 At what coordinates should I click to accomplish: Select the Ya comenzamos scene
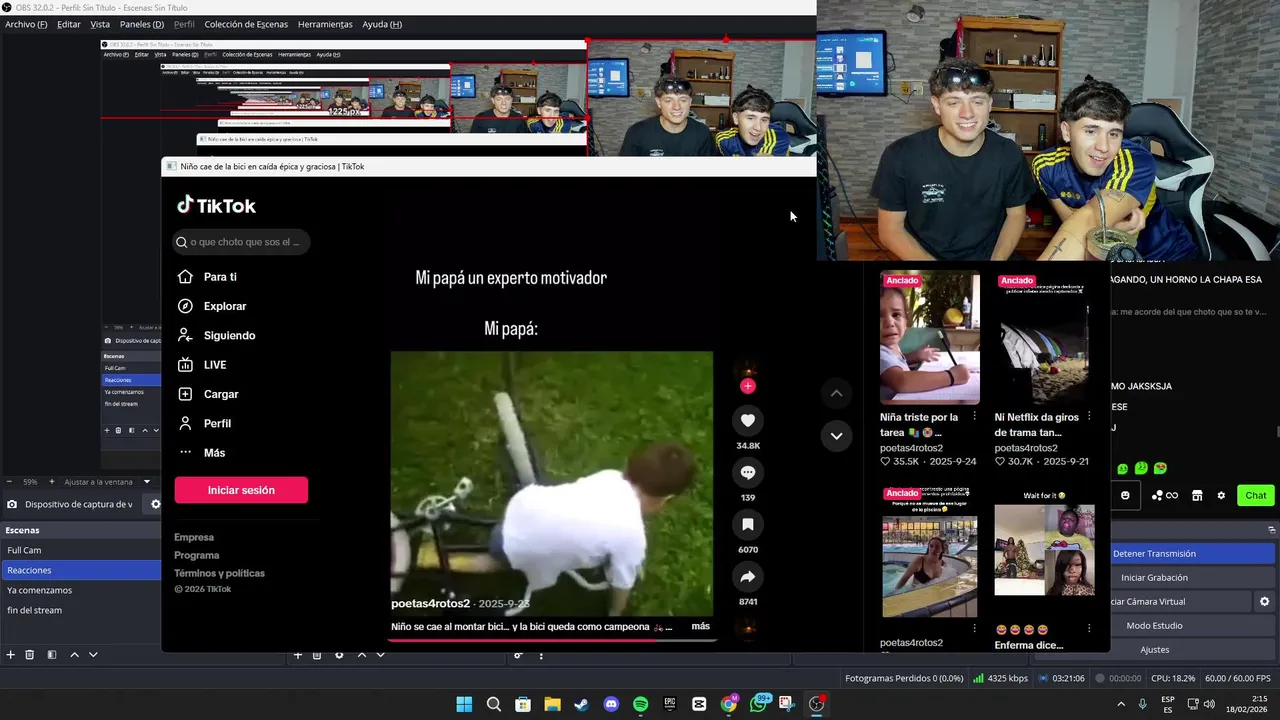(x=80, y=590)
